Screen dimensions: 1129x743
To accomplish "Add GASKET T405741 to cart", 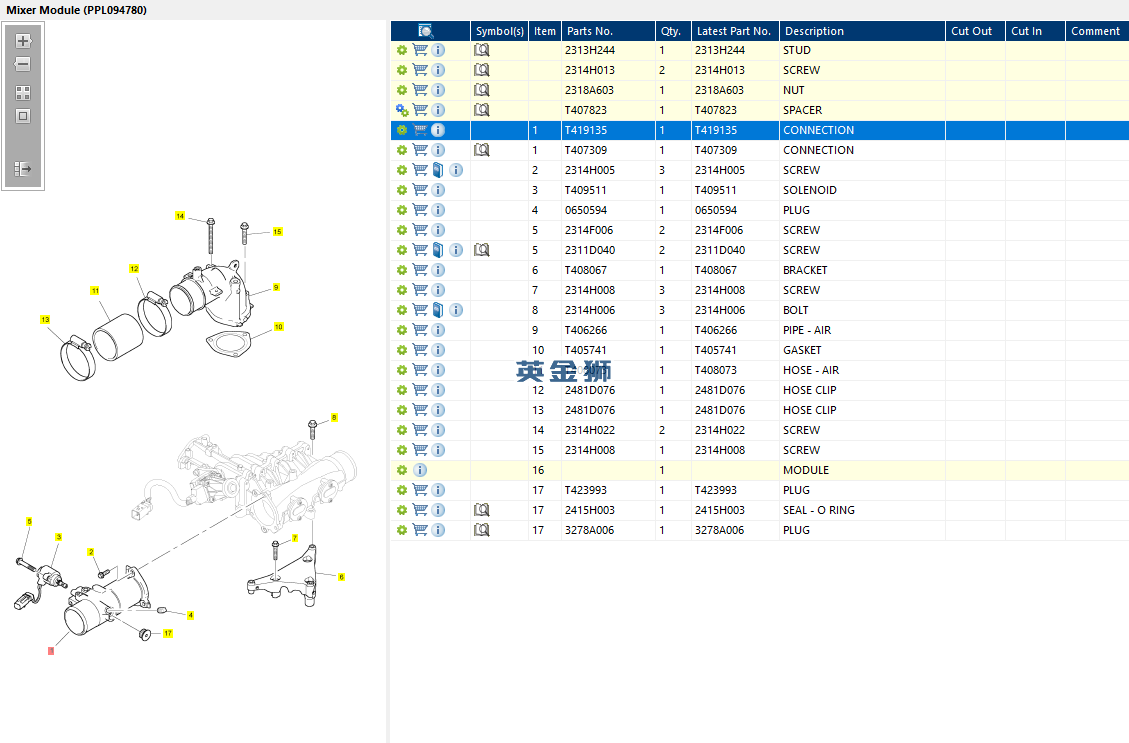I will pyautogui.click(x=420, y=350).
